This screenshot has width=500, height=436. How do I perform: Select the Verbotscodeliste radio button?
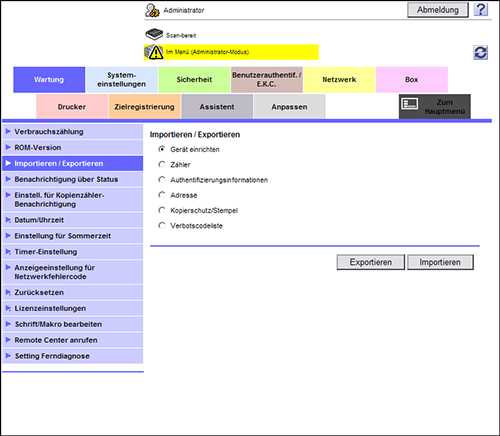tap(162, 226)
